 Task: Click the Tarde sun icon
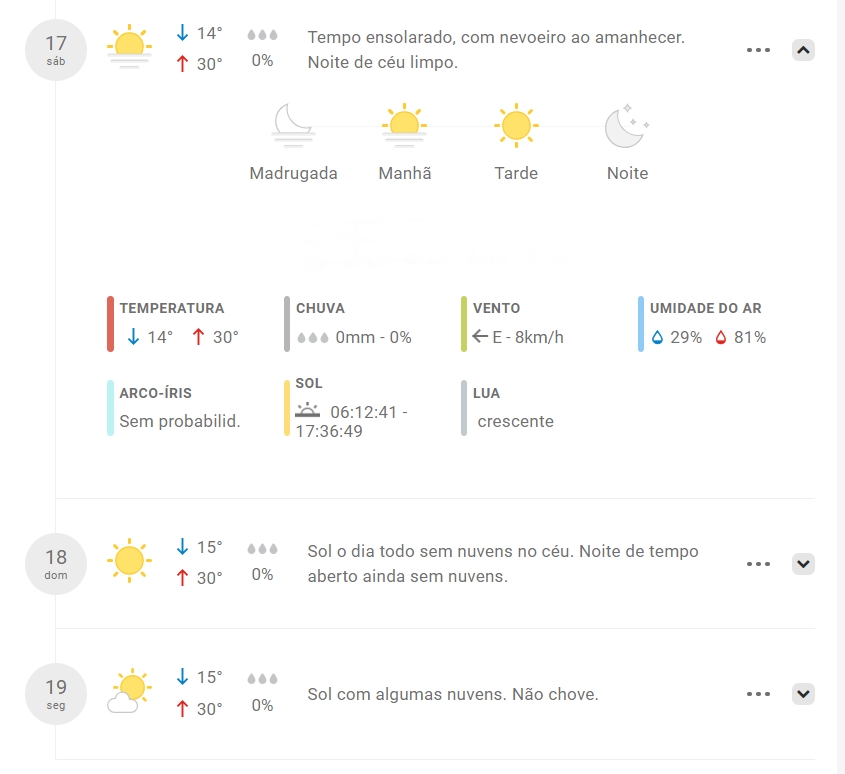point(516,125)
